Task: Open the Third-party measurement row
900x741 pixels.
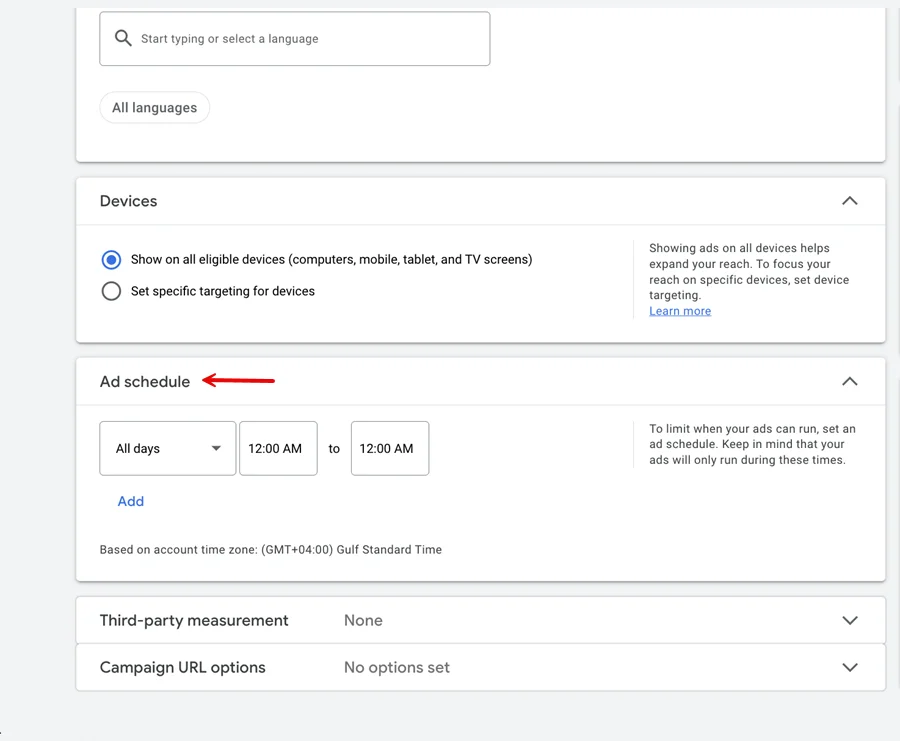Action: [x=480, y=620]
